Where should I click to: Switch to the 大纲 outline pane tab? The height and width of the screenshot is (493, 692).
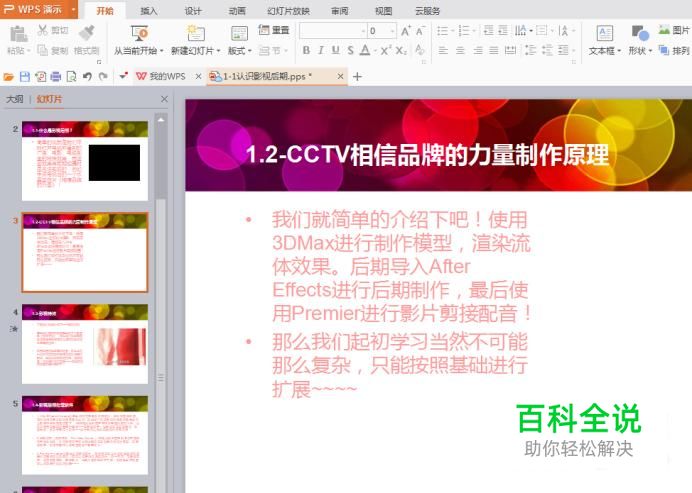click(15, 99)
